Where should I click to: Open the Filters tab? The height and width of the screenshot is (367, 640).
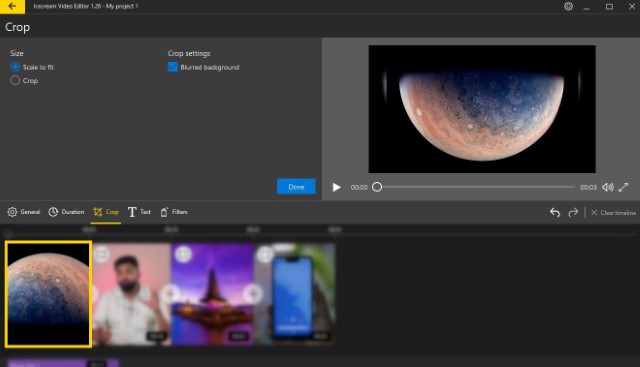(x=174, y=212)
